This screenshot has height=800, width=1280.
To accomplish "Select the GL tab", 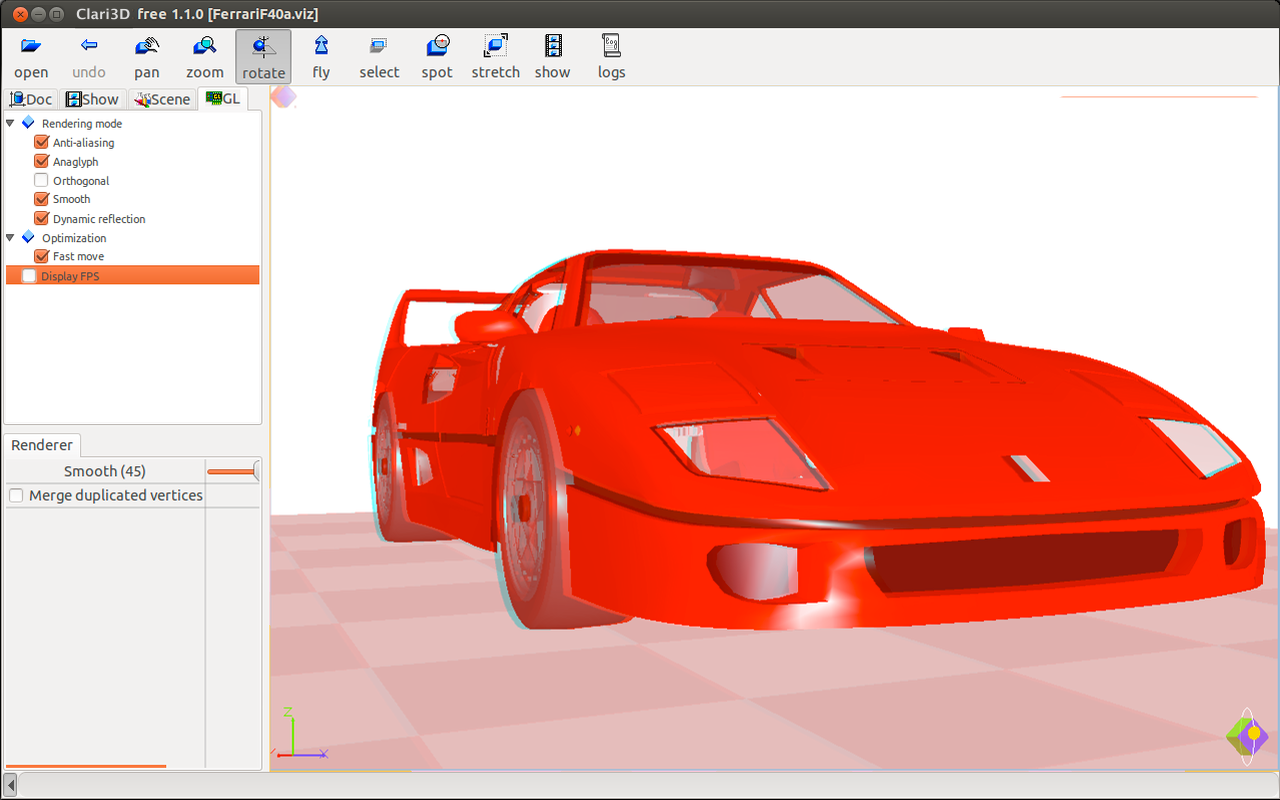I will point(223,98).
